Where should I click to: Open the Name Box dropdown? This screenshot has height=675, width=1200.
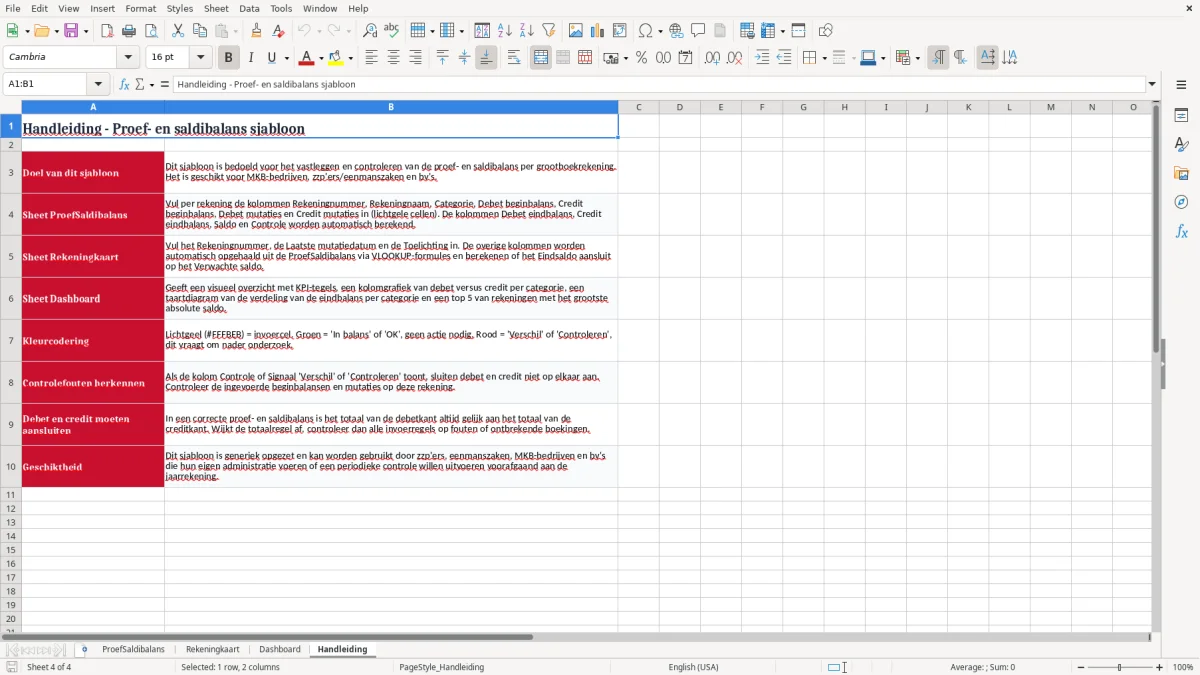pyautogui.click(x=98, y=85)
